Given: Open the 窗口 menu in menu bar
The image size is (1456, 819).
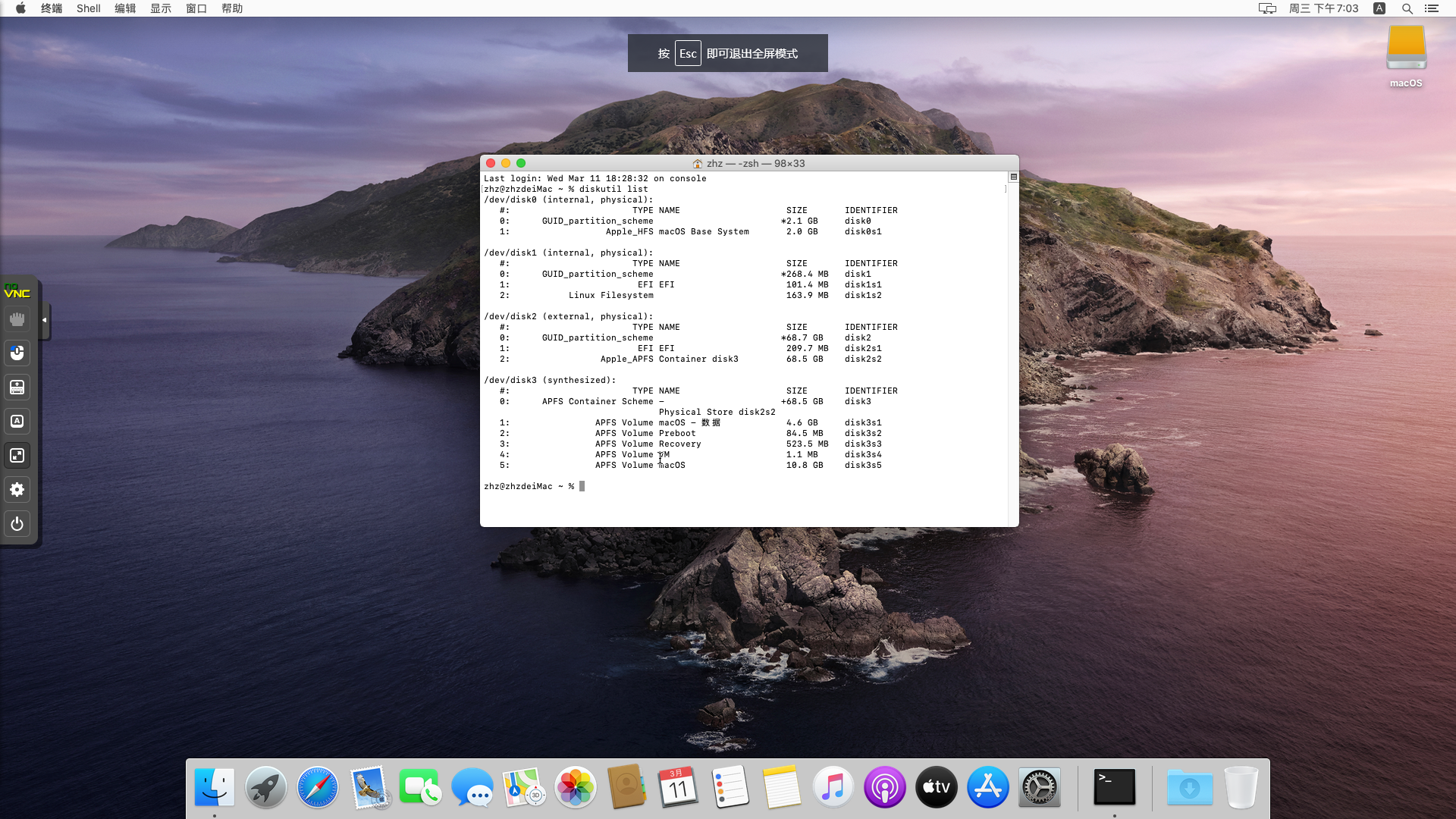Looking at the screenshot, I should tap(196, 8).
